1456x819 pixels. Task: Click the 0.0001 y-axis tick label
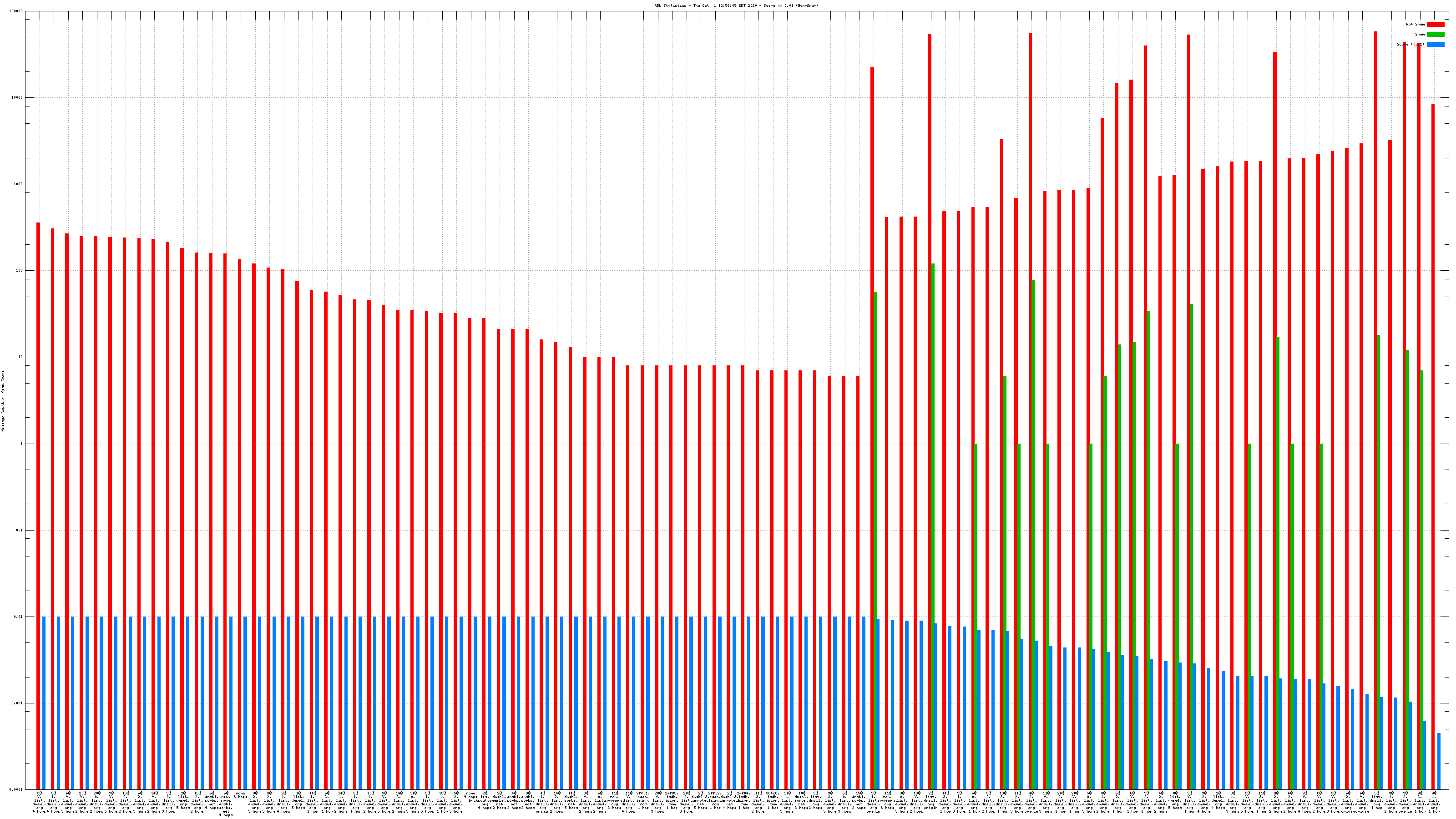(x=17, y=789)
